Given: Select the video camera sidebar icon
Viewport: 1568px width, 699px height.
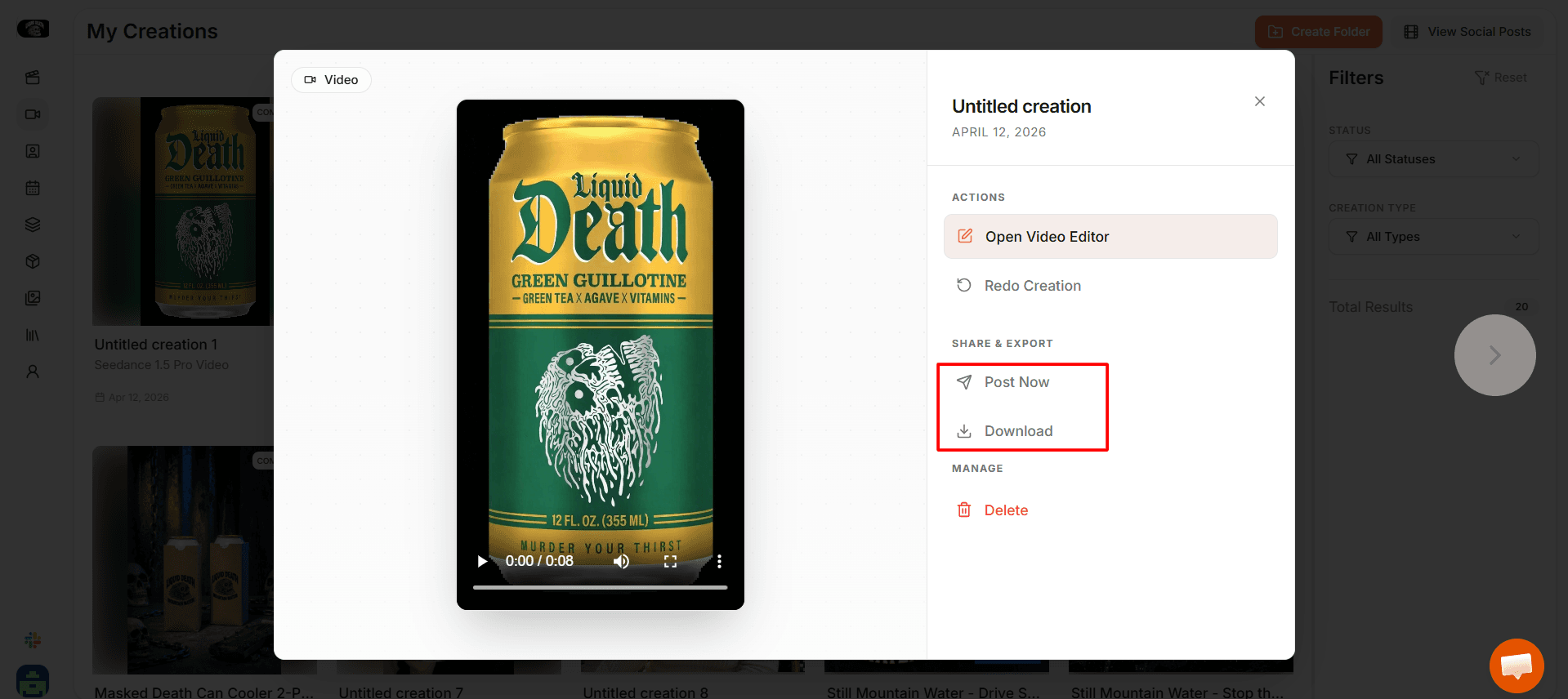Looking at the screenshot, I should (33, 114).
